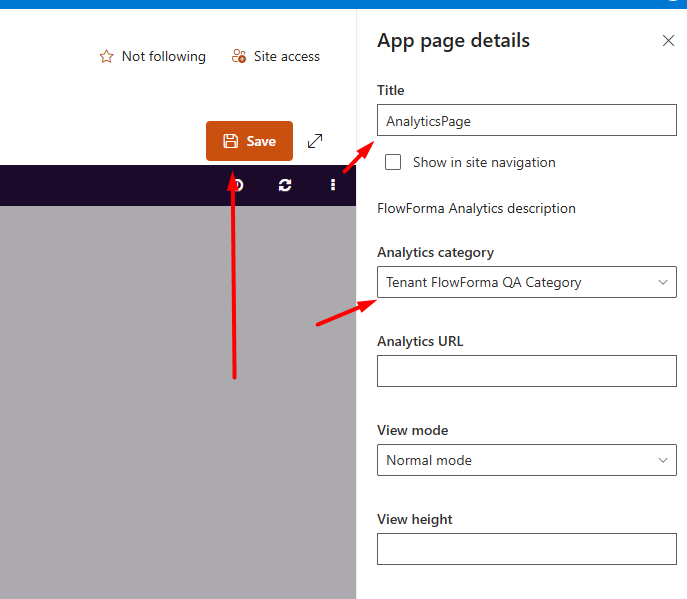Expand Analytics category chevron arrow
The image size is (687, 599).
(x=663, y=282)
